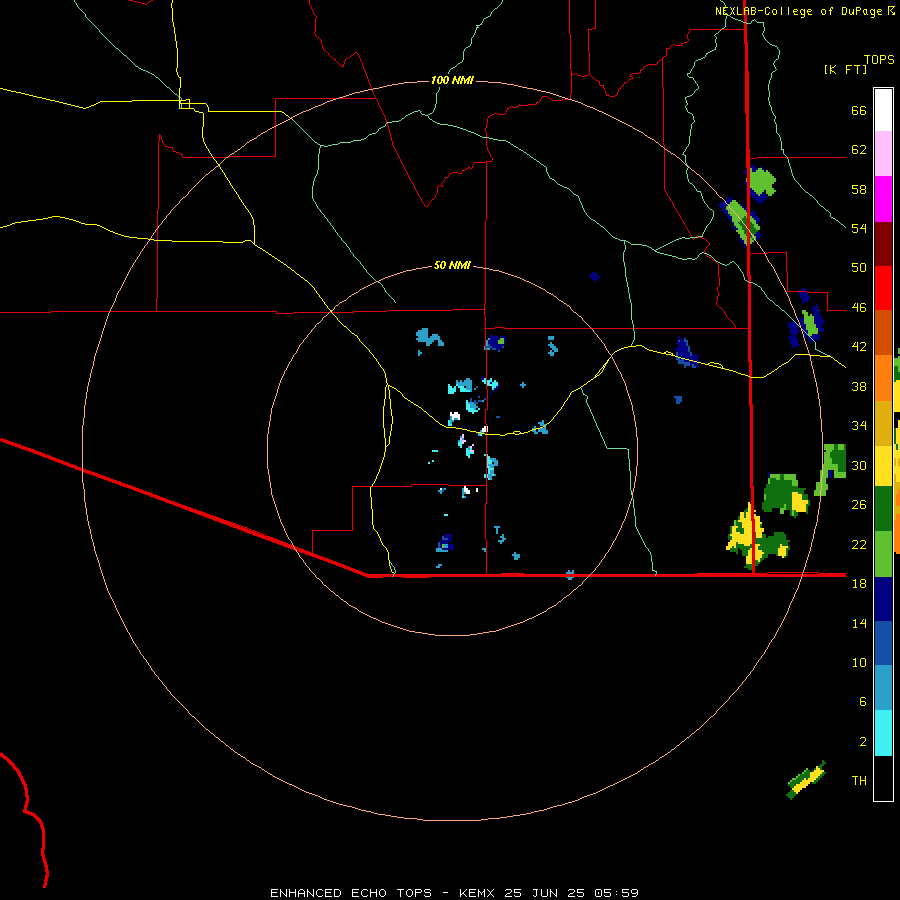Pick the gold legend swatch beside 34

883,424
